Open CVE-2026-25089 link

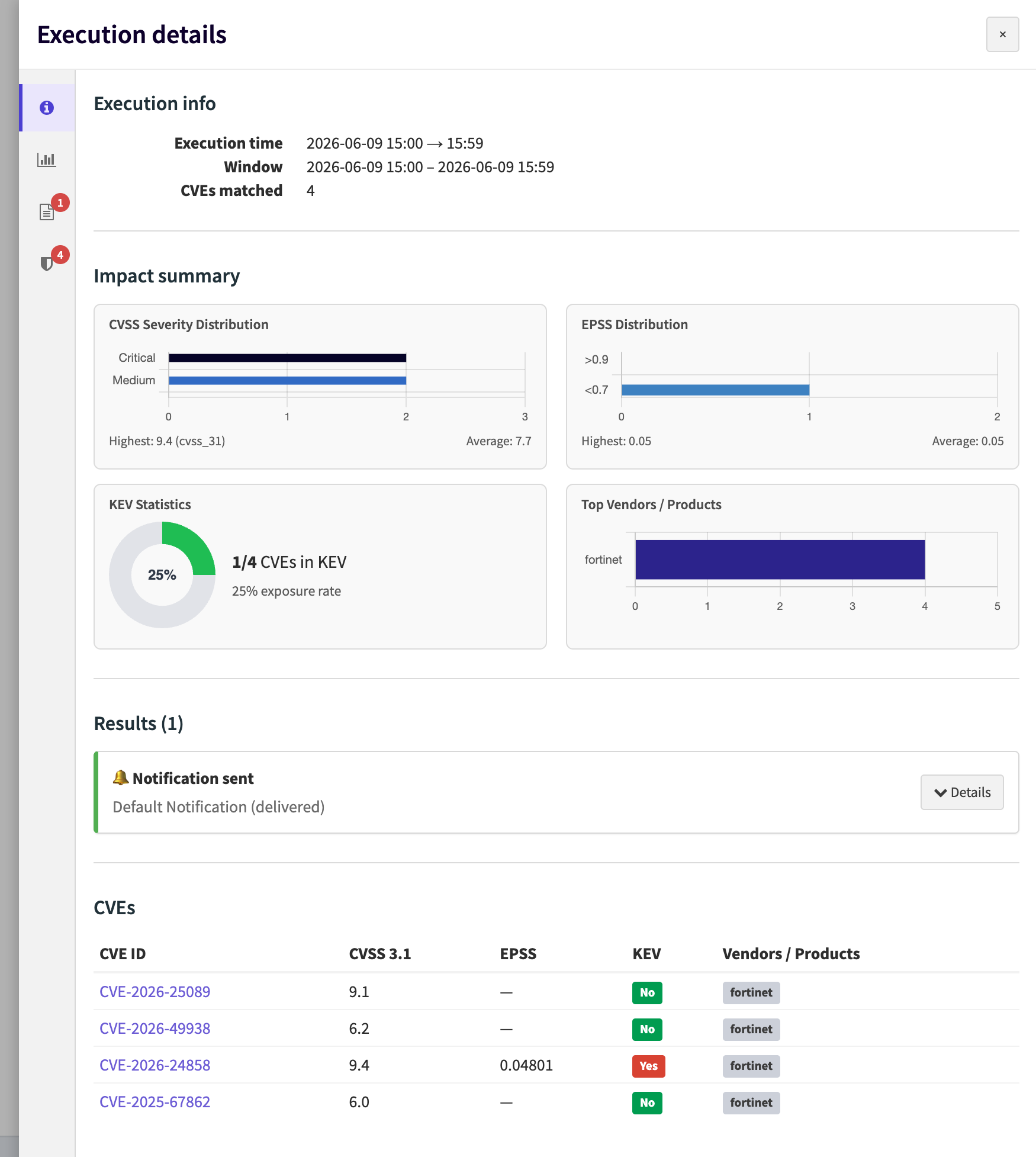(155, 992)
